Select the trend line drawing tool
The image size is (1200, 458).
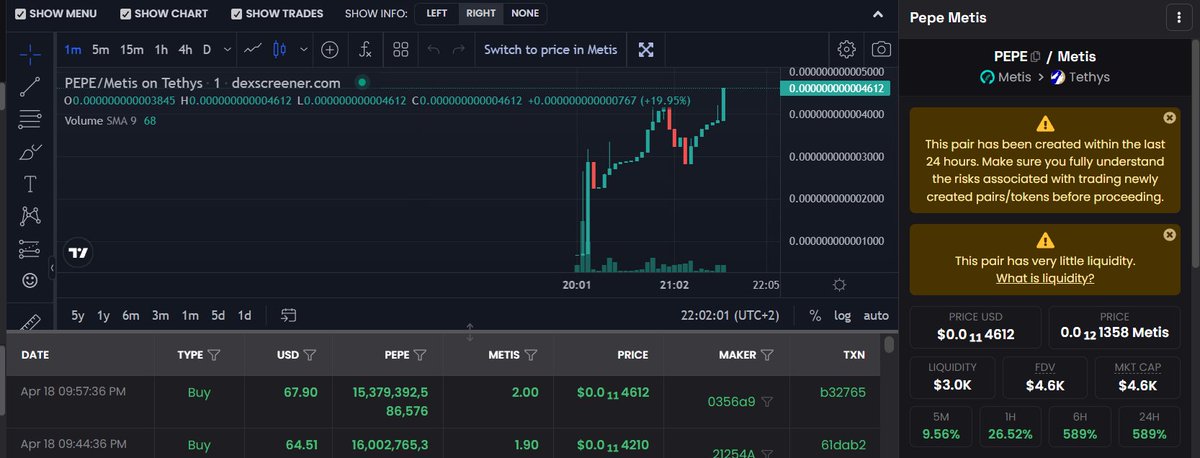coord(30,85)
